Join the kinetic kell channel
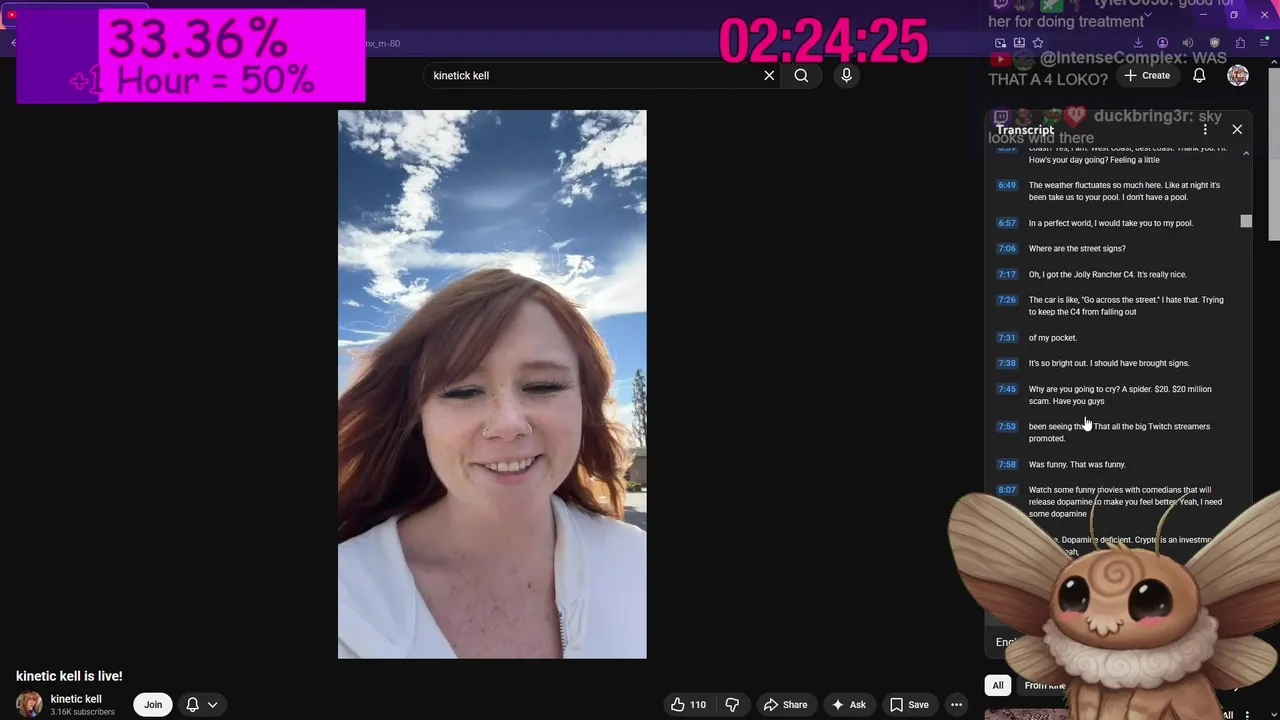1280x720 pixels. click(x=153, y=704)
